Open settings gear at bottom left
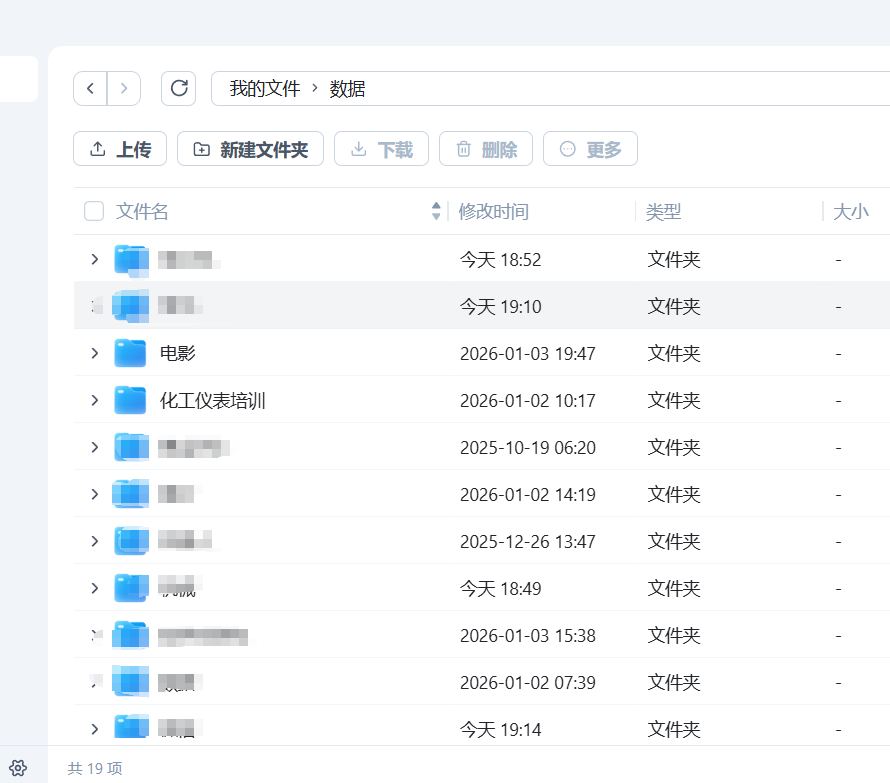Screen dimensions: 890x783 (17, 768)
